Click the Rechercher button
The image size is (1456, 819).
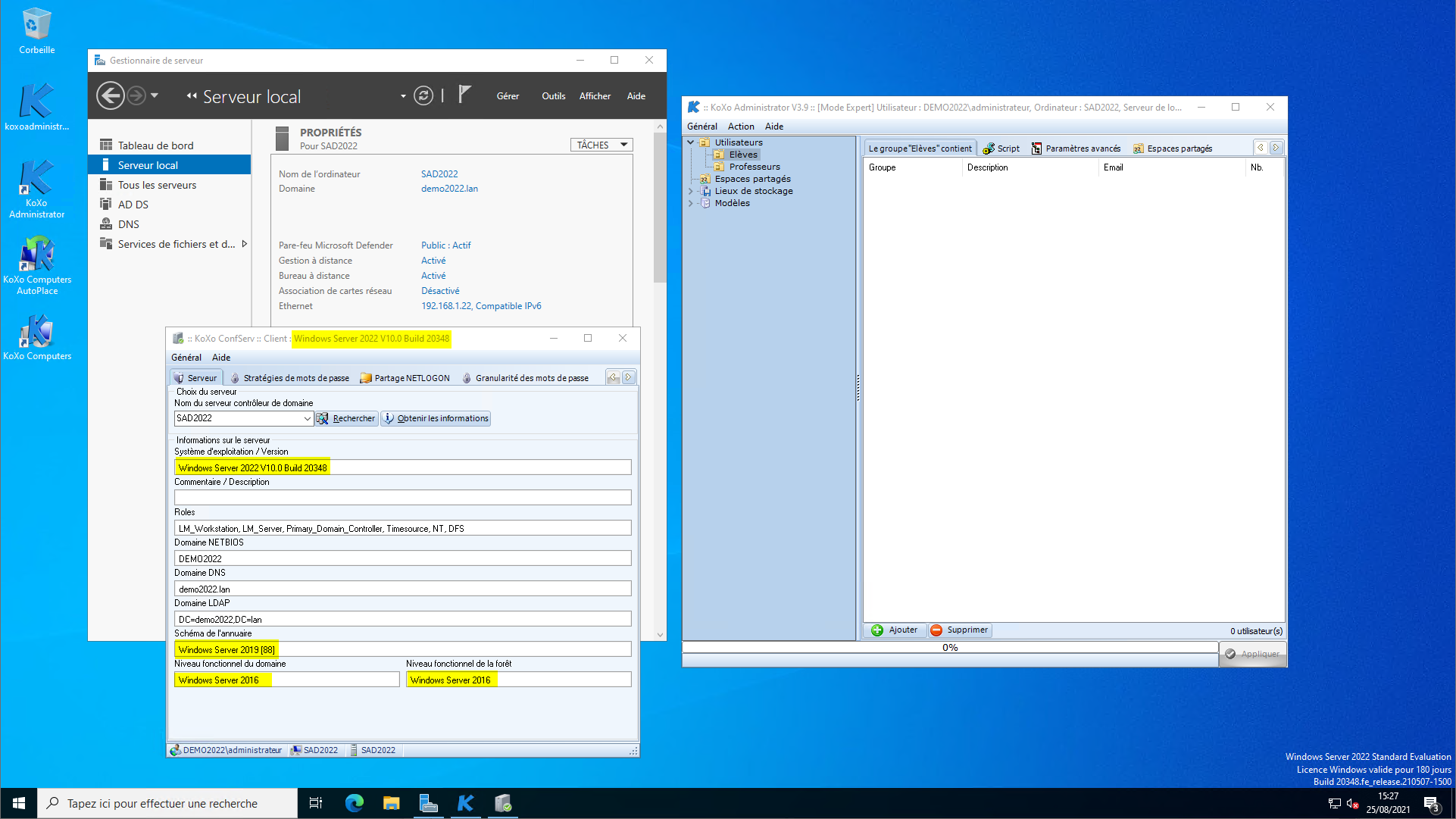[x=346, y=418]
